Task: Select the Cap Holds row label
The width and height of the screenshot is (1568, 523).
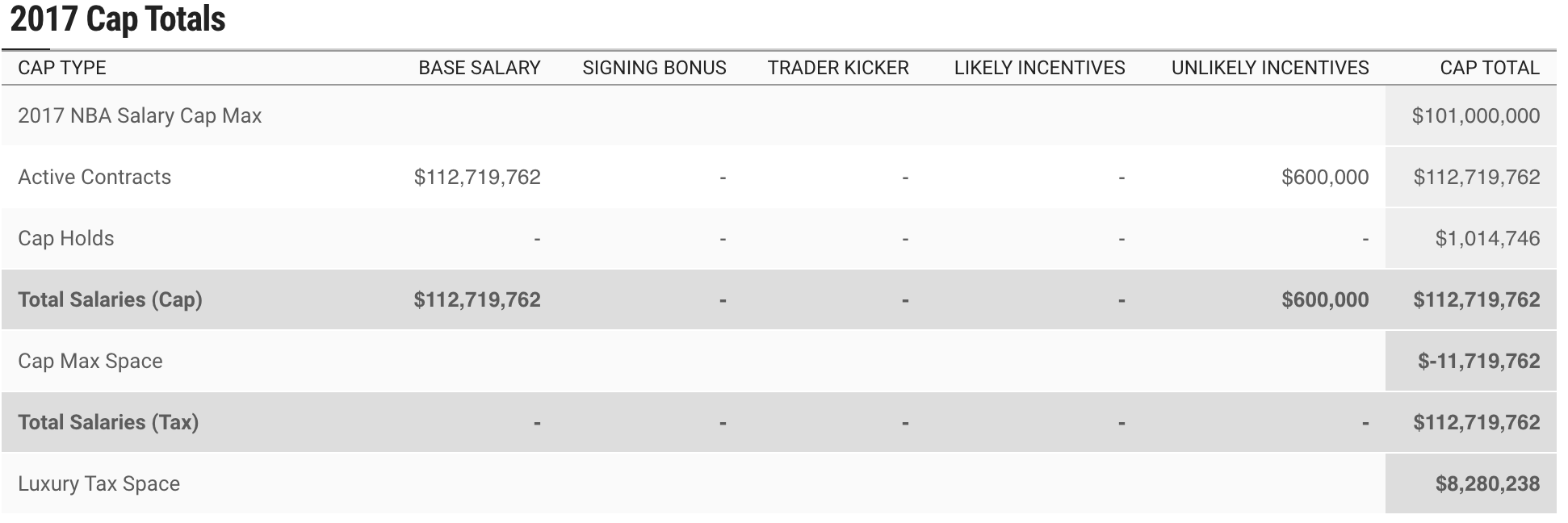Action: [66, 238]
